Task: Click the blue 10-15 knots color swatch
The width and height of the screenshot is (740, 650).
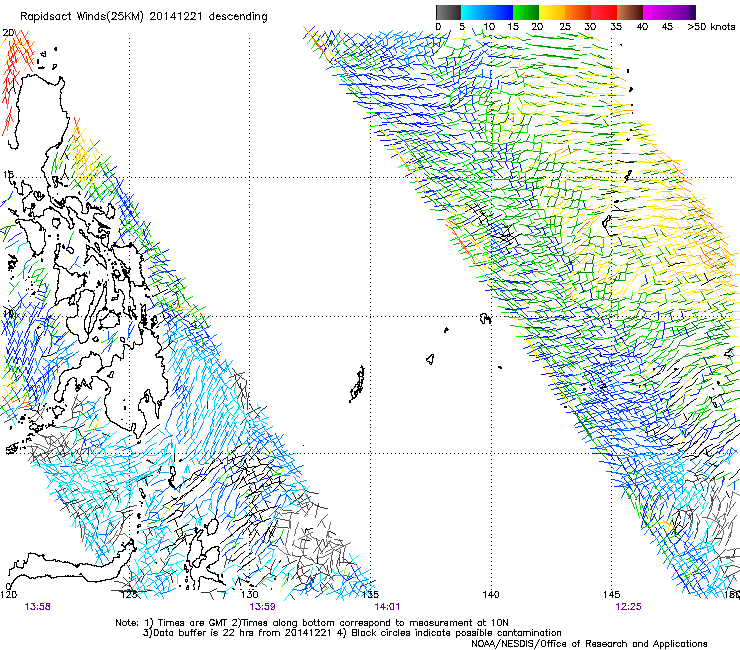Action: [500, 12]
